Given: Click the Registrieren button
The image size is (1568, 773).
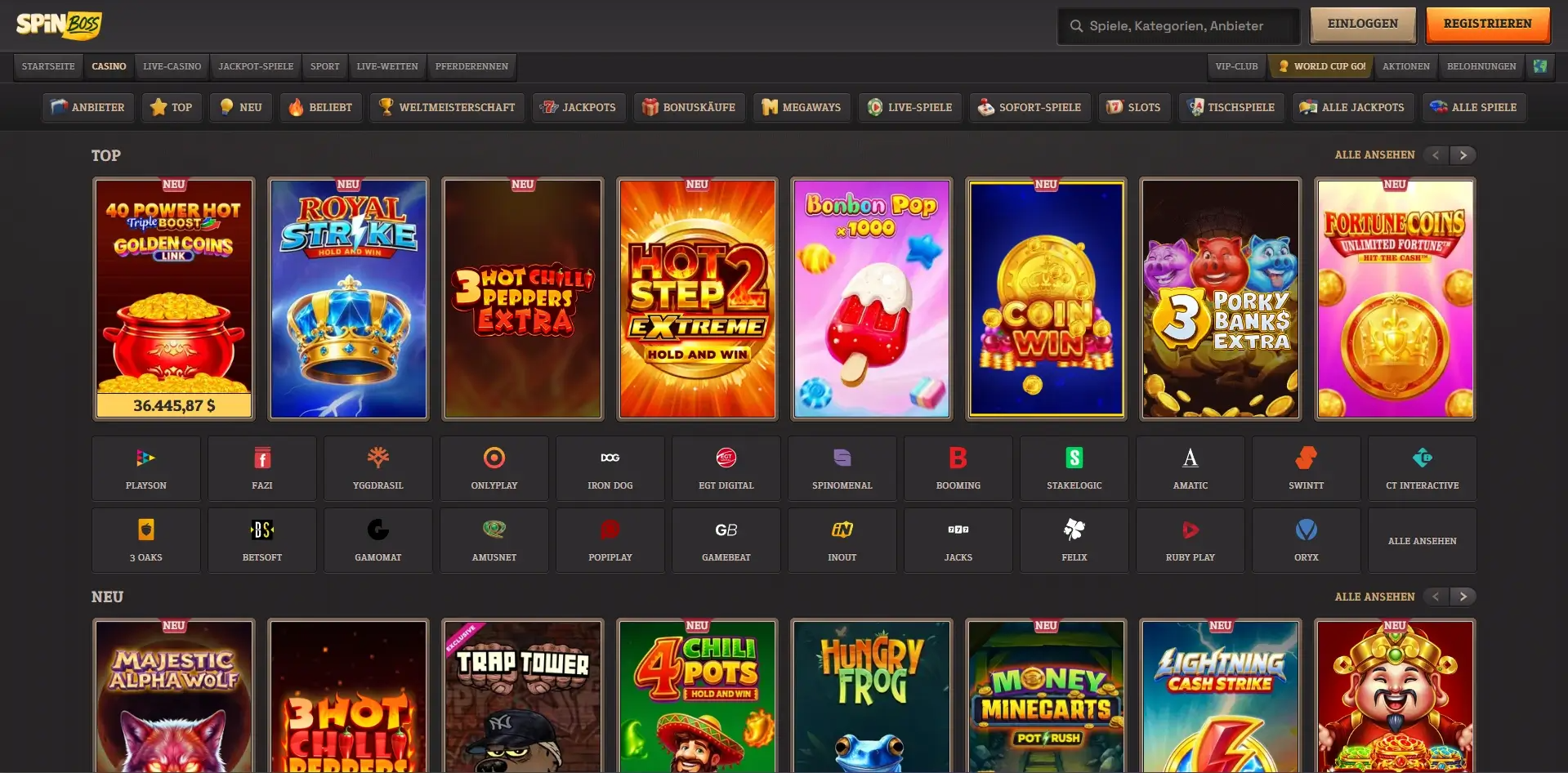Looking at the screenshot, I should pyautogui.click(x=1488, y=25).
